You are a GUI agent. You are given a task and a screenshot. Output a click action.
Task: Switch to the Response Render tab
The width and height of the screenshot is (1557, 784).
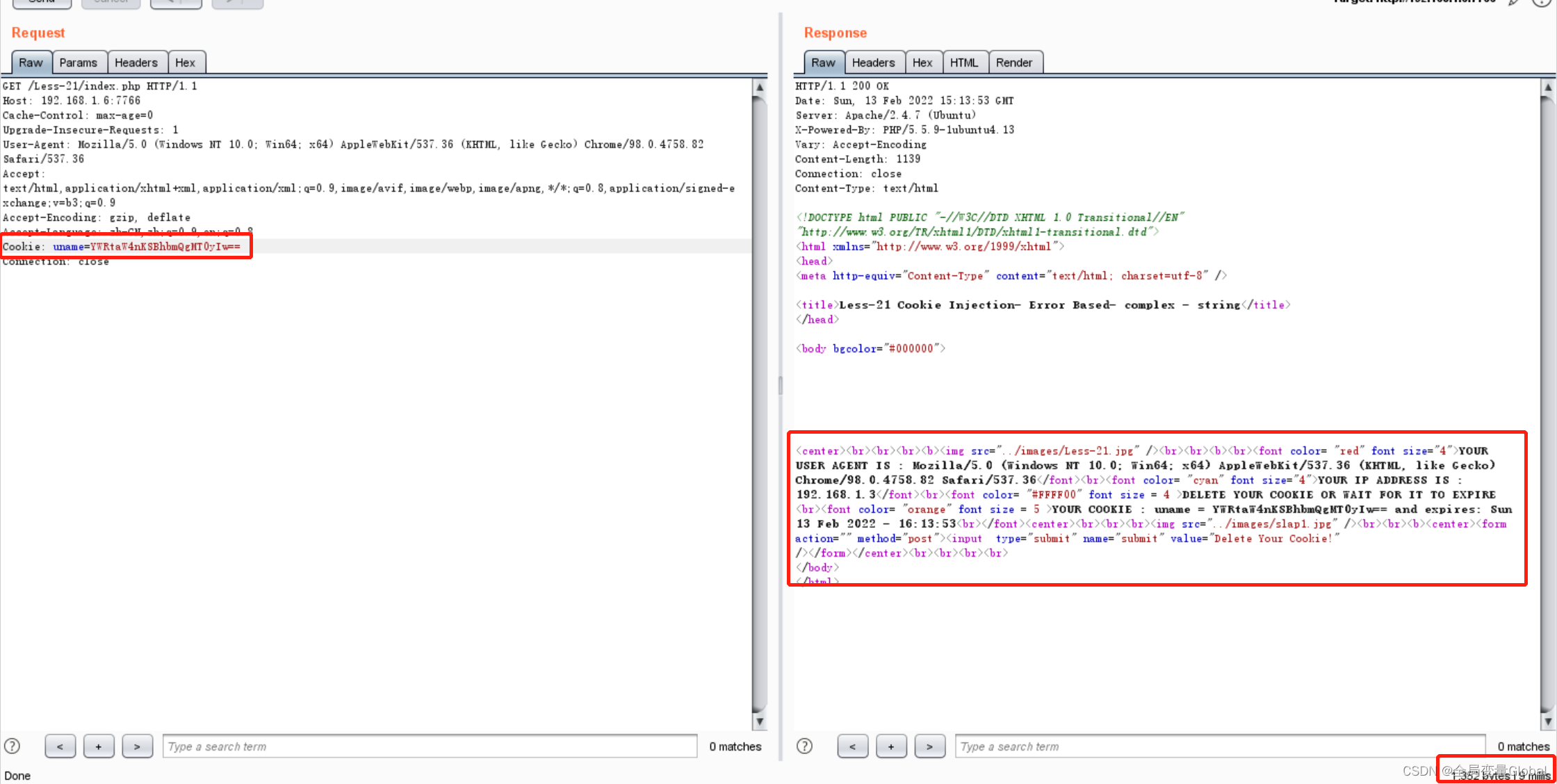pyautogui.click(x=1014, y=63)
